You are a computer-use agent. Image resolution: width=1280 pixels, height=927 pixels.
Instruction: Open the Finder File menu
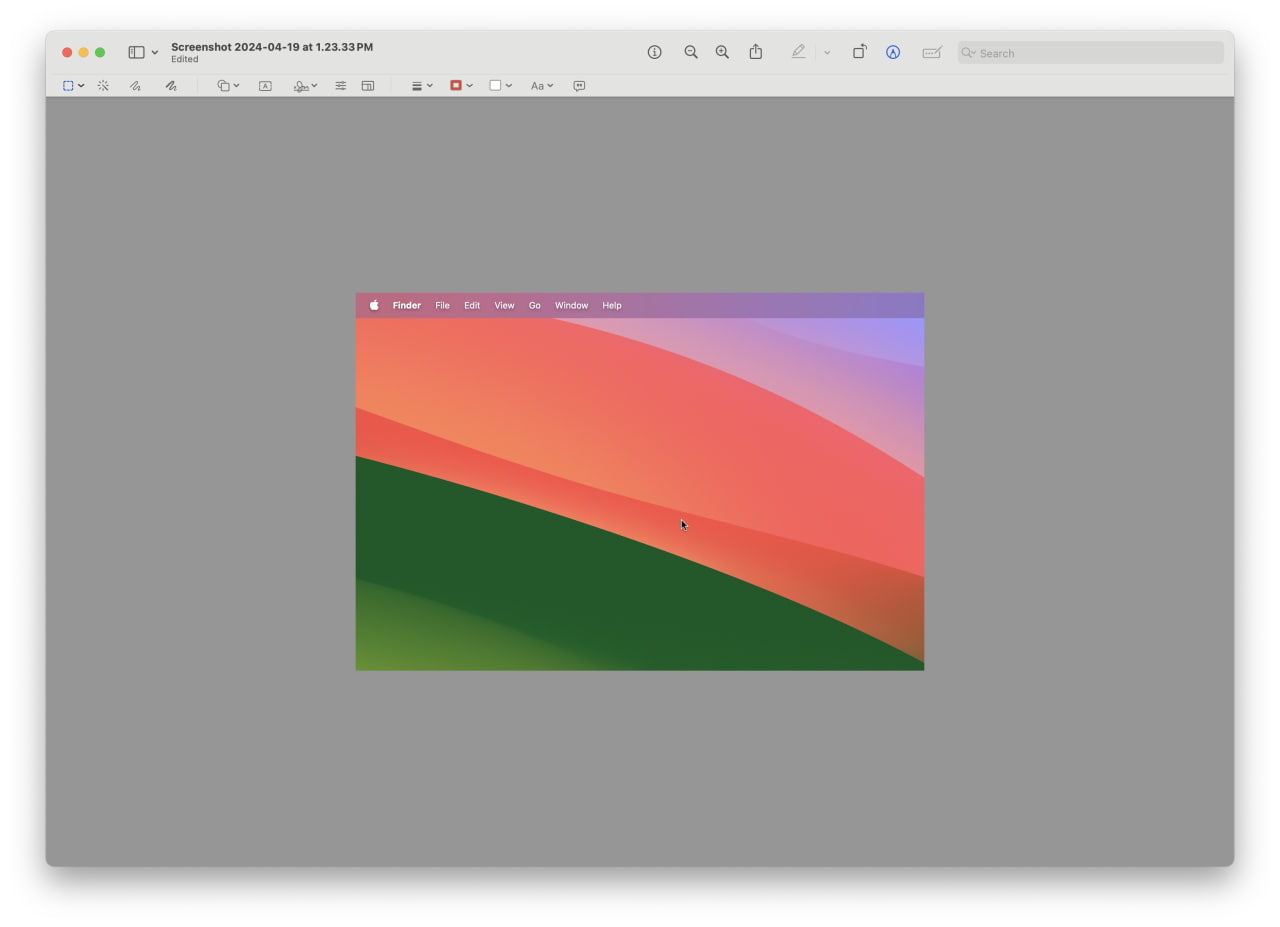tap(442, 305)
